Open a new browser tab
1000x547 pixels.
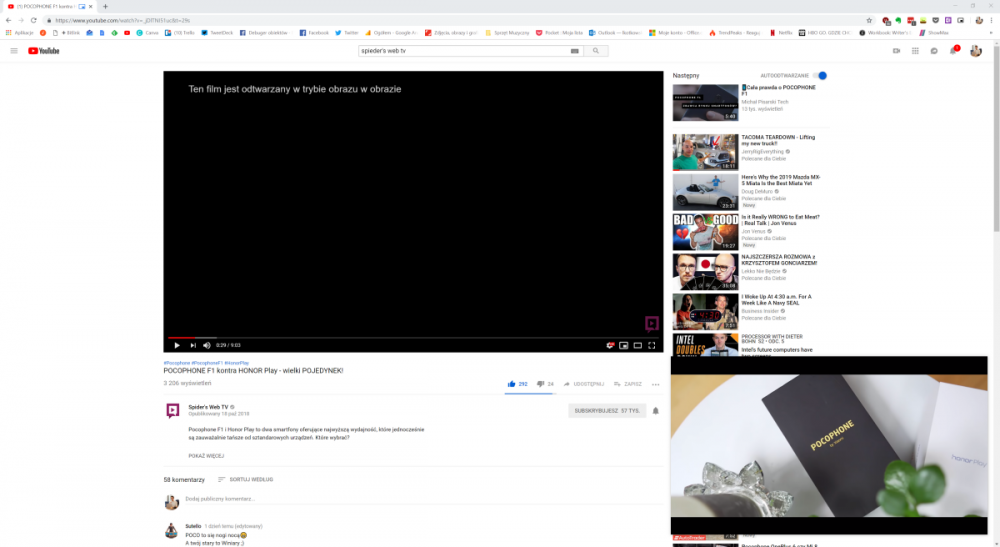click(x=105, y=6)
